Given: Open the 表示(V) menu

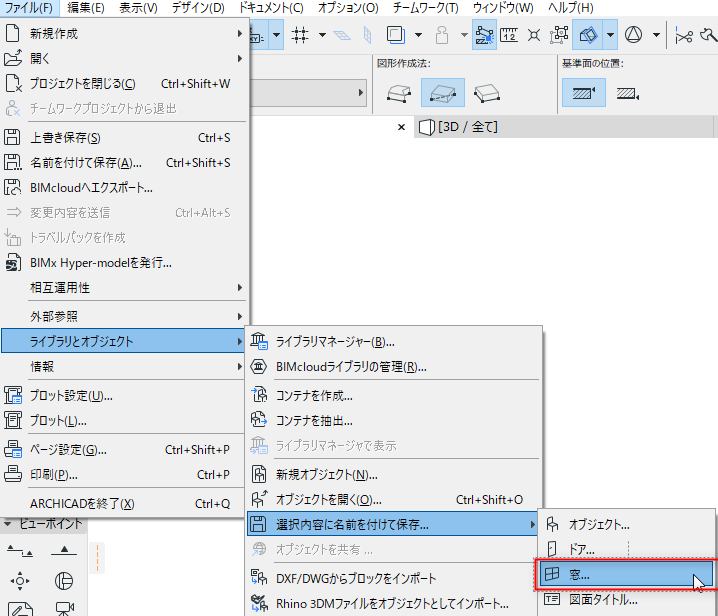Looking at the screenshot, I should (x=138, y=8).
